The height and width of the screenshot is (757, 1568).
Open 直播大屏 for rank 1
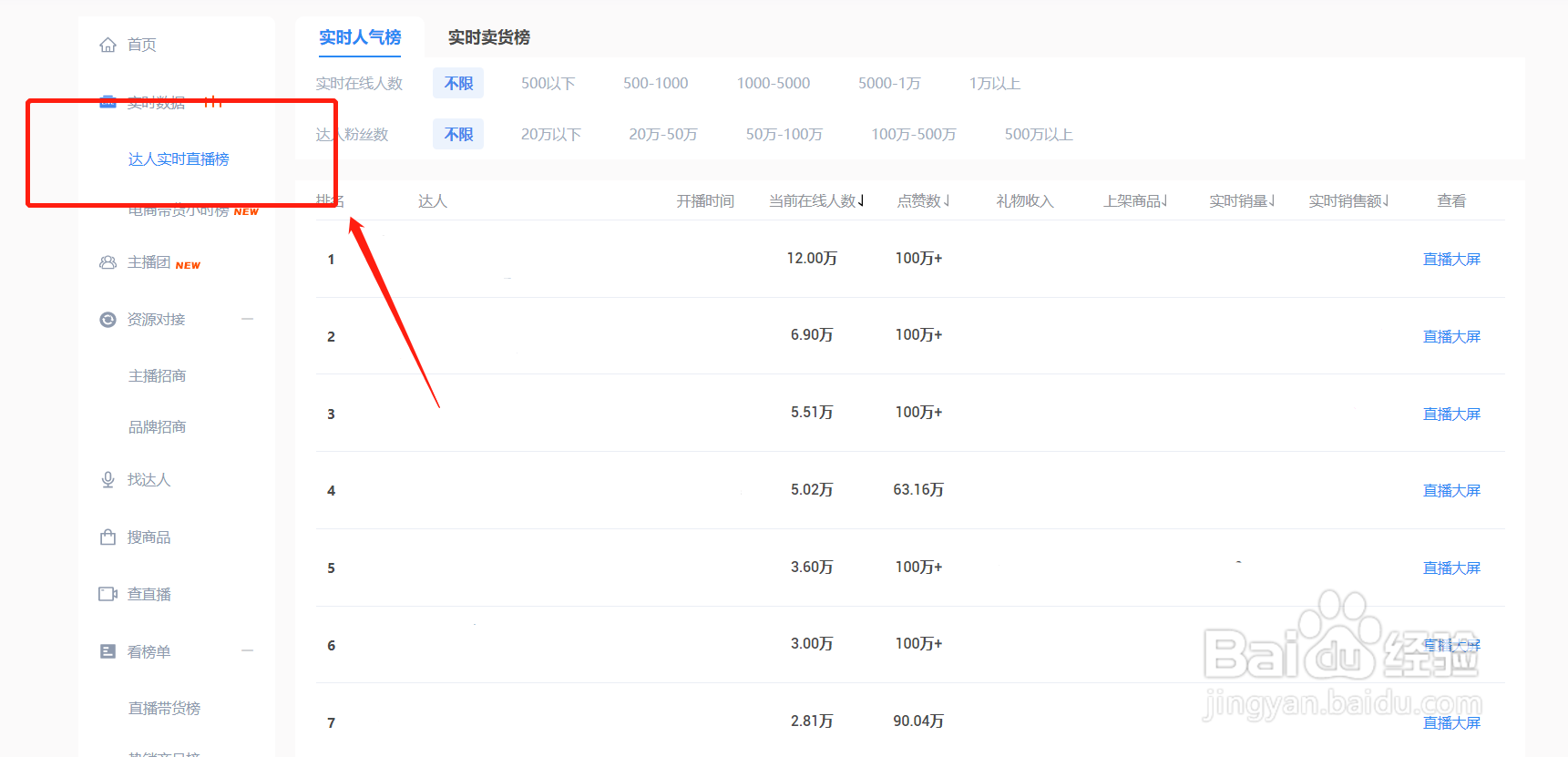(1452, 260)
